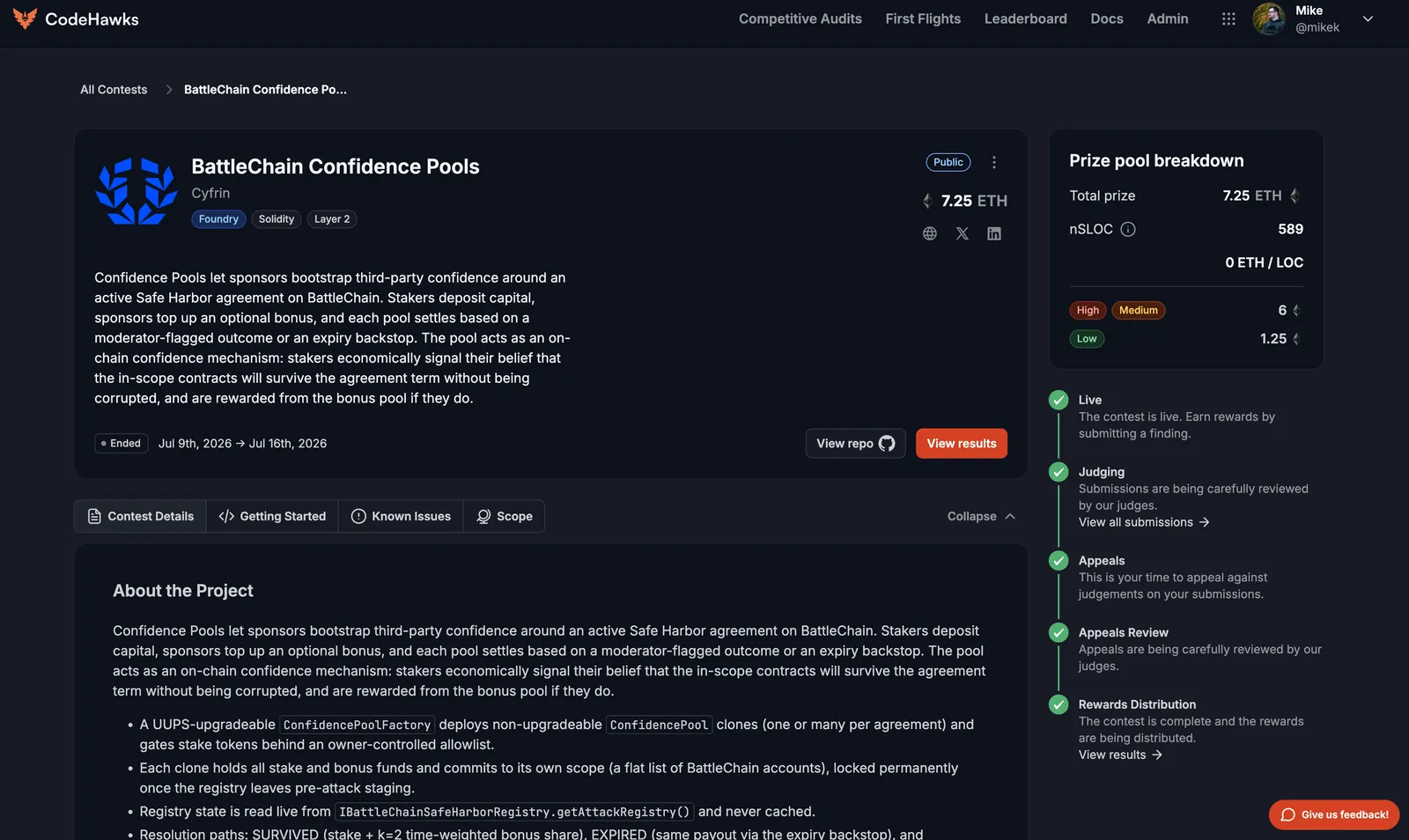Click the CodeHawks brand name

[92, 19]
